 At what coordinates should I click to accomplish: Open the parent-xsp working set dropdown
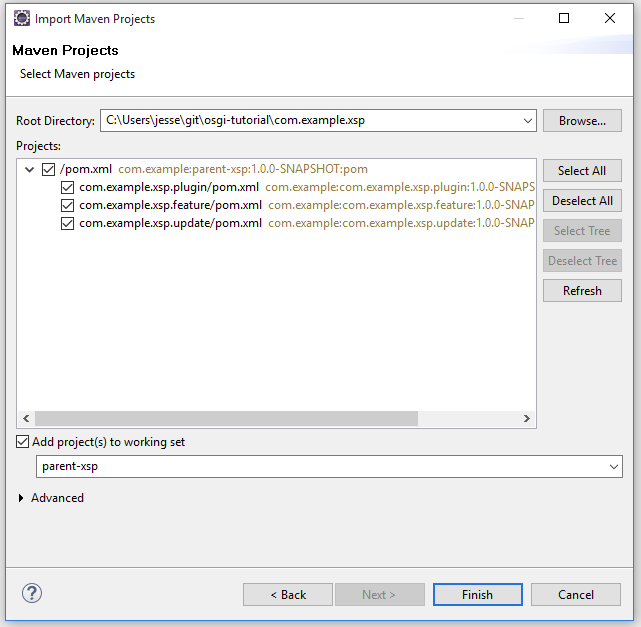pos(614,466)
